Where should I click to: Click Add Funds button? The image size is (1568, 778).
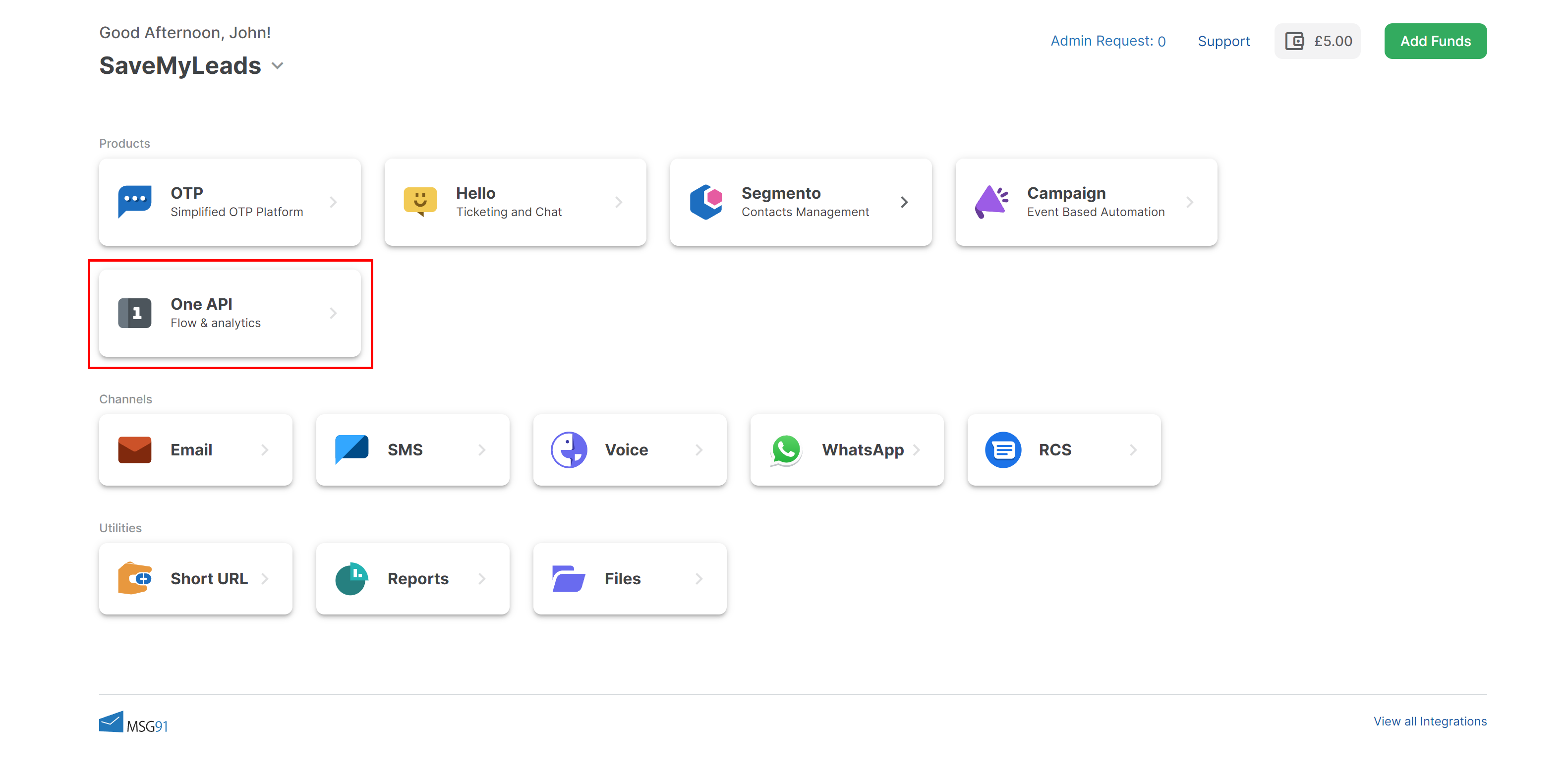1435,41
